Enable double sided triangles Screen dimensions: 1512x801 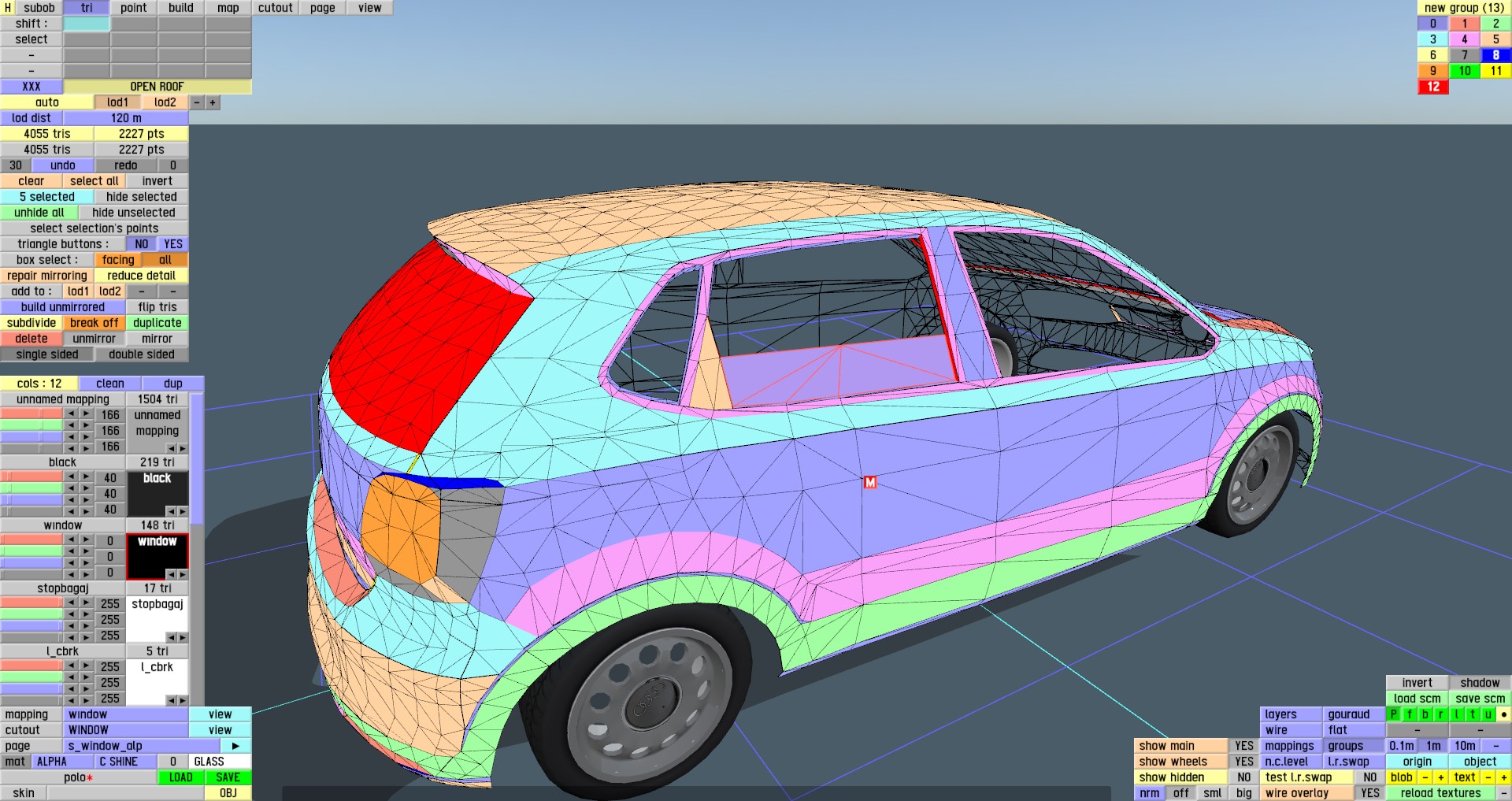pyautogui.click(x=142, y=354)
